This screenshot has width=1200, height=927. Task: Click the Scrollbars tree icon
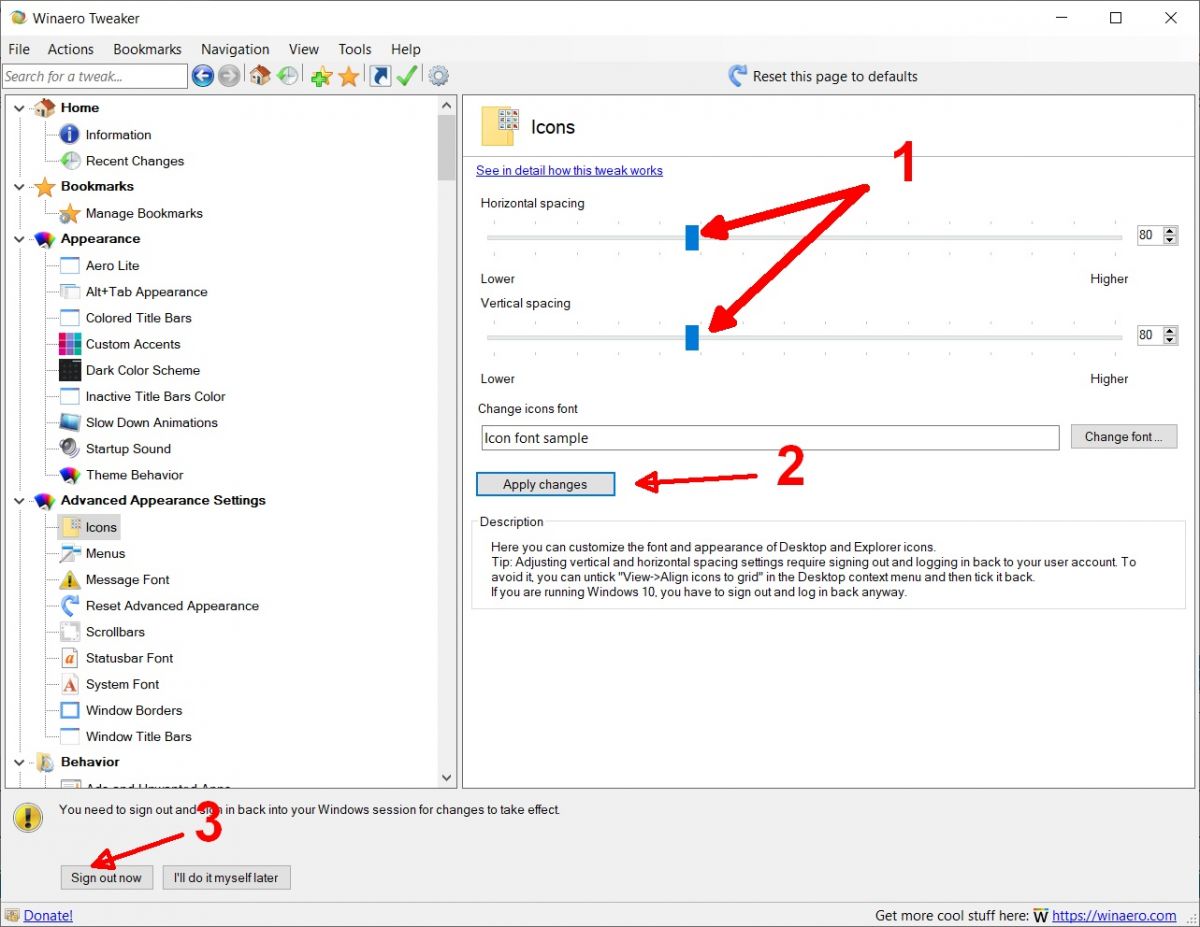pos(69,632)
